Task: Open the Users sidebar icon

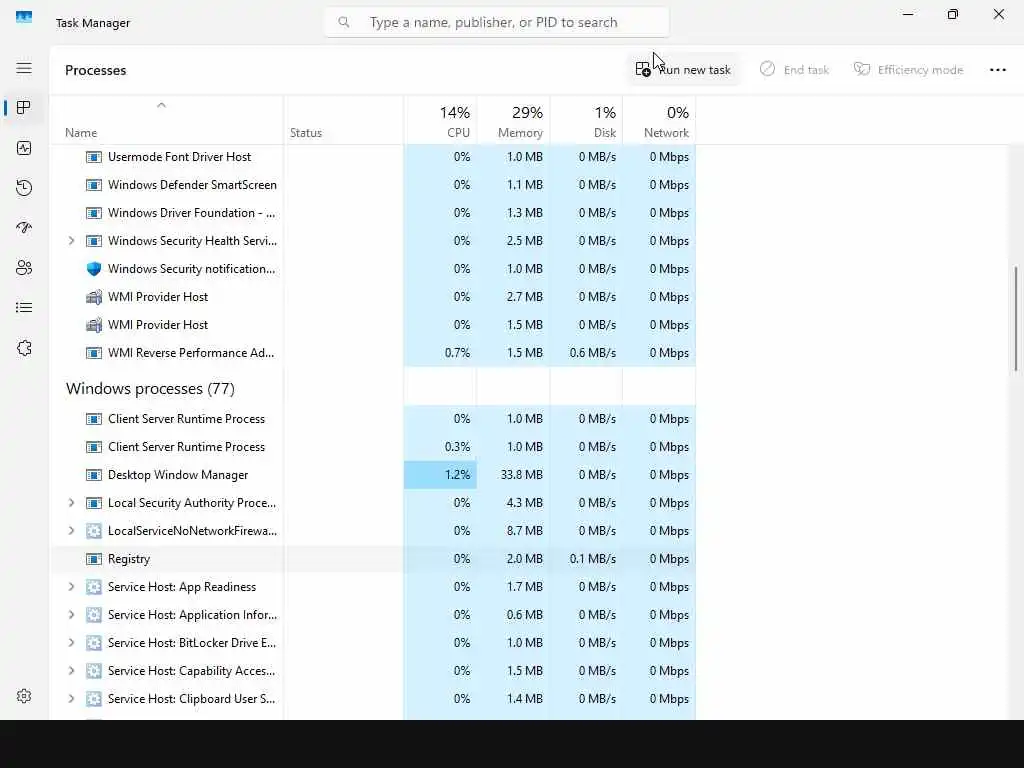Action: click(x=24, y=268)
